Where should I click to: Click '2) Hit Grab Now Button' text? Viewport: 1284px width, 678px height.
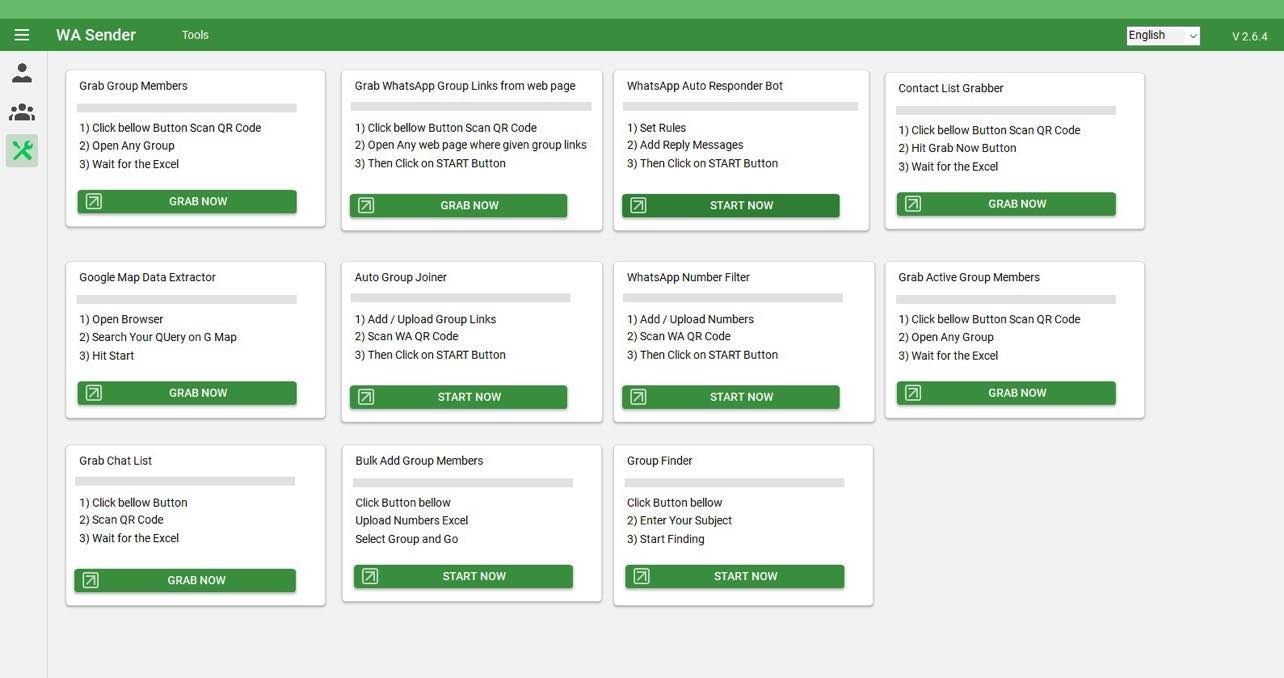[957, 148]
